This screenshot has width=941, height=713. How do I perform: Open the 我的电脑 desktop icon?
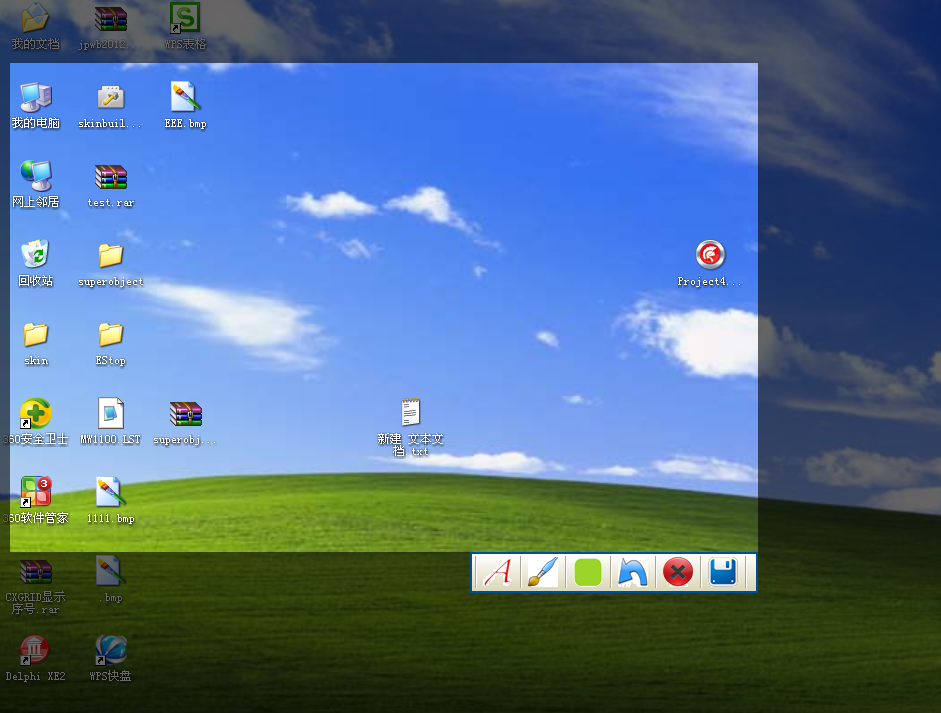[36, 106]
